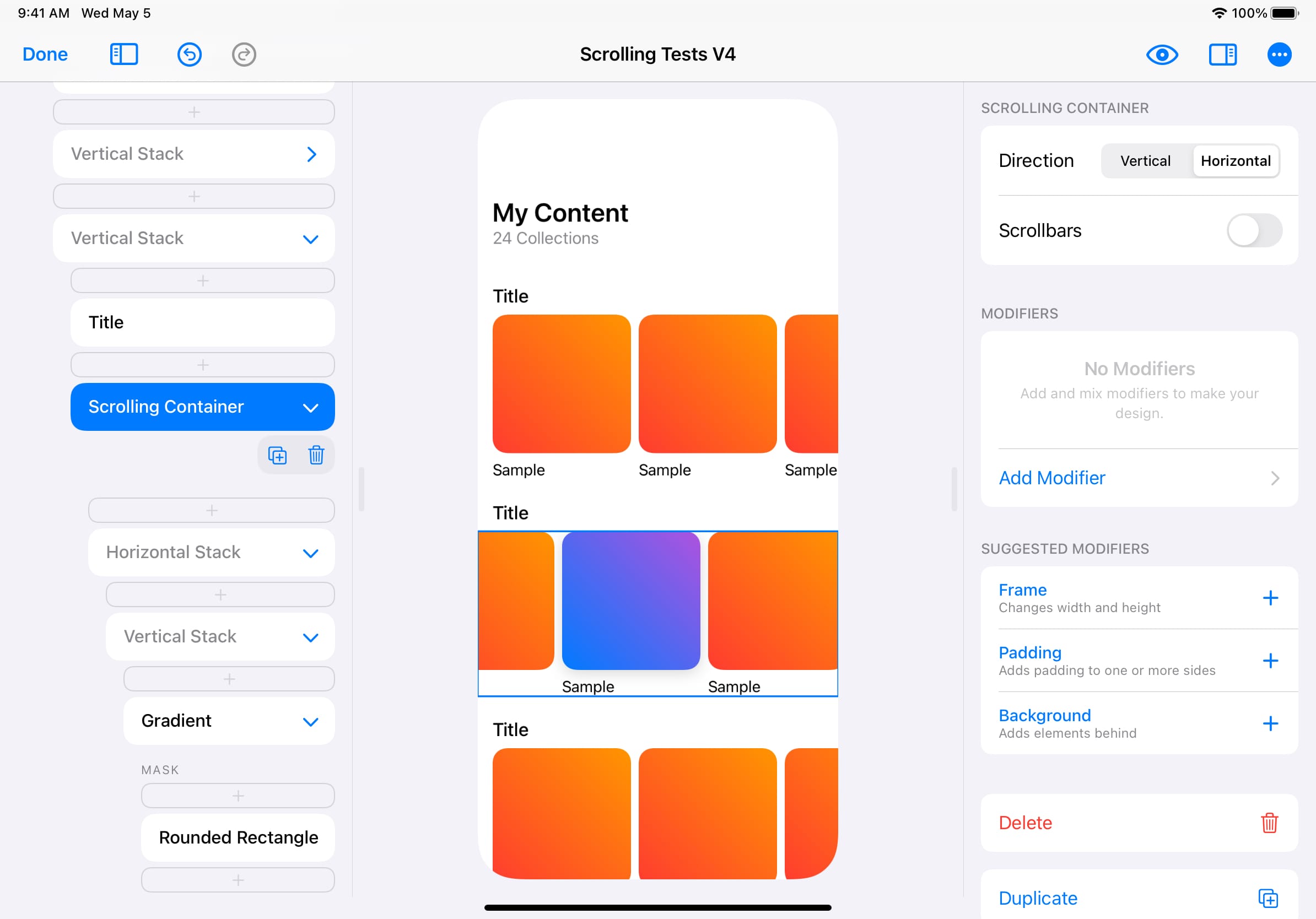1316x919 pixels.
Task: Click the duplicate icon below Scrolling Container
Action: pyautogui.click(x=277, y=456)
